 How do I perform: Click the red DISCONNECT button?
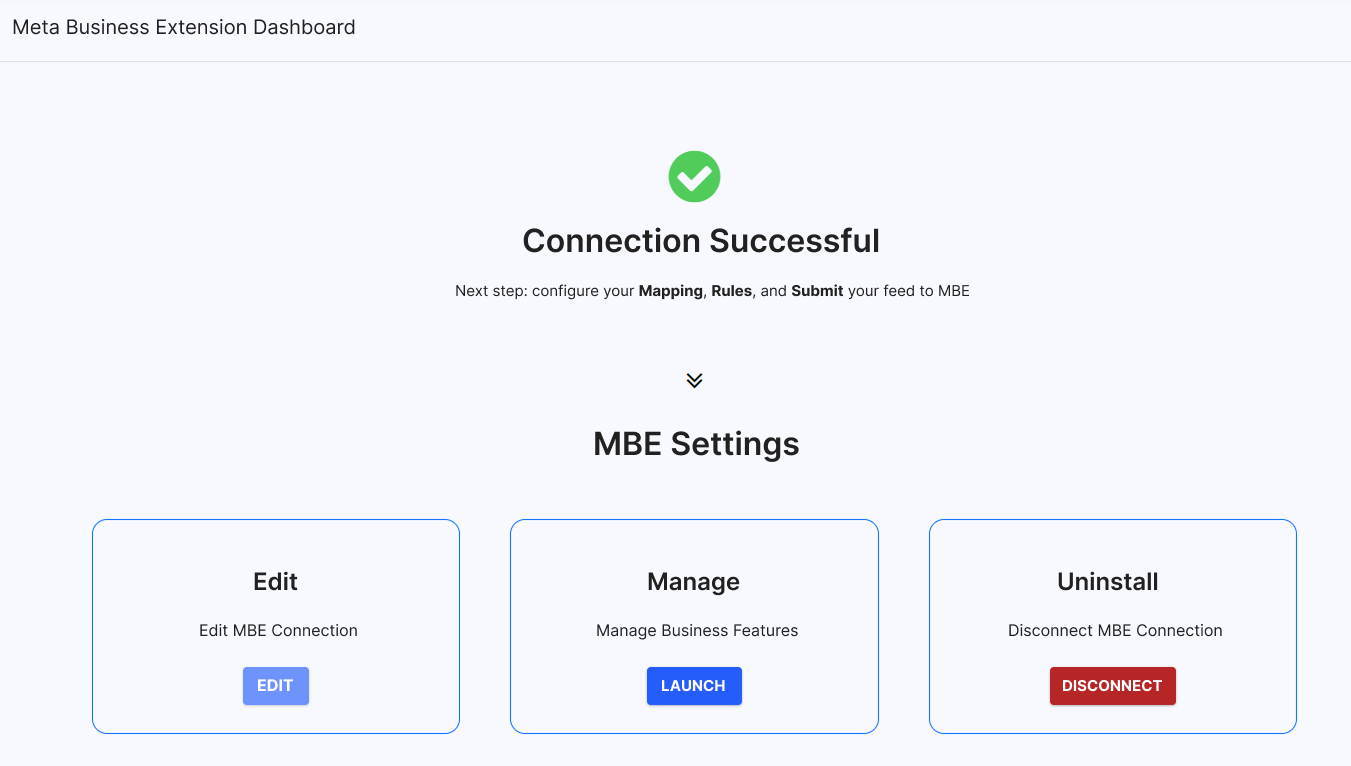(1113, 686)
